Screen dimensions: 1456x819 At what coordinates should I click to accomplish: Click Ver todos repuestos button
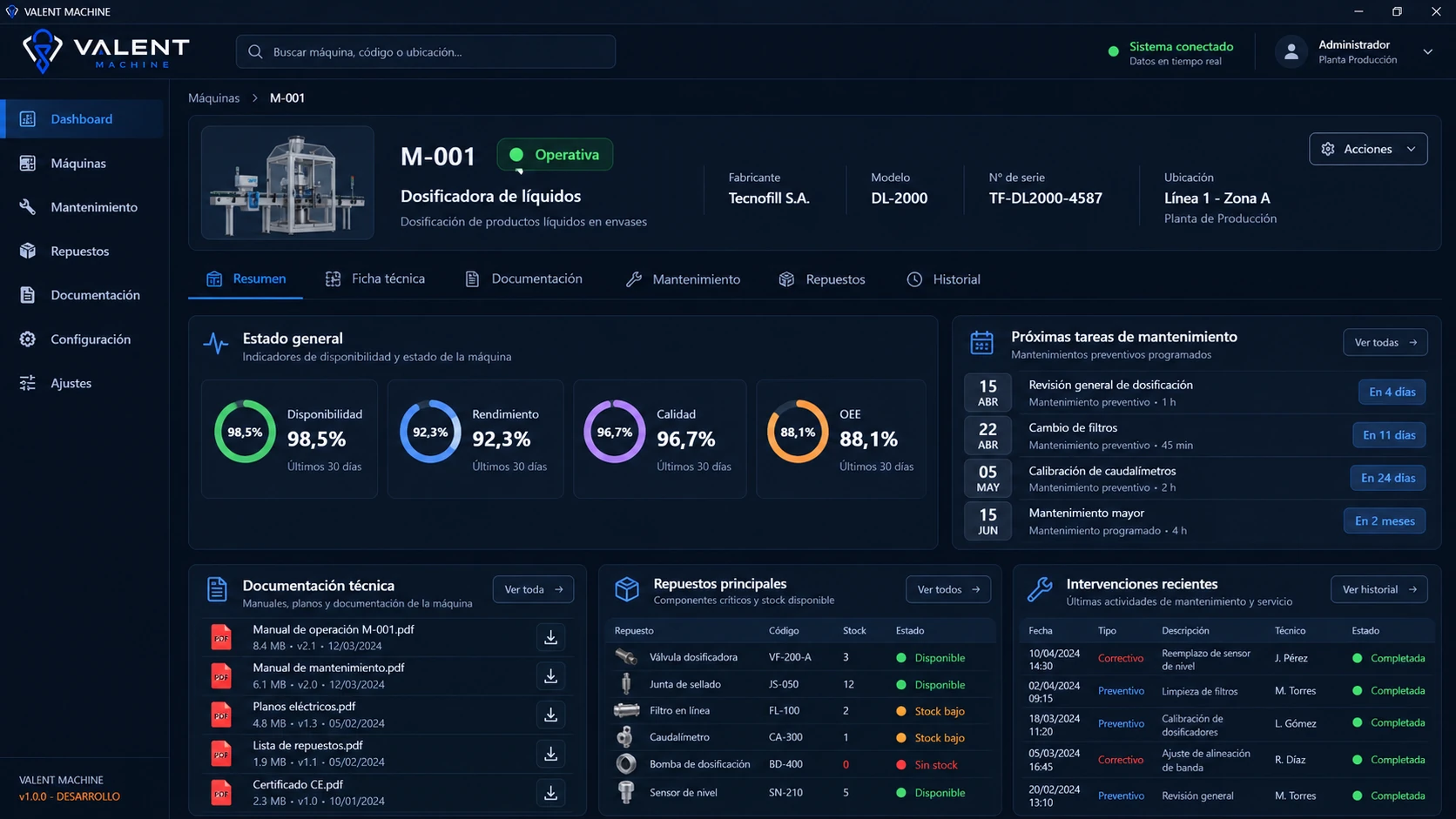(x=947, y=589)
